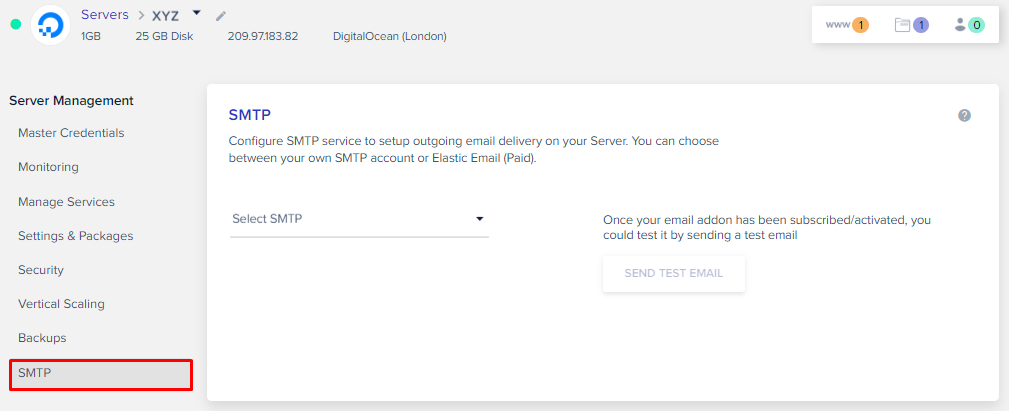Open Master Credentials section
Screen dimensions: 1009x411
tap(71, 133)
